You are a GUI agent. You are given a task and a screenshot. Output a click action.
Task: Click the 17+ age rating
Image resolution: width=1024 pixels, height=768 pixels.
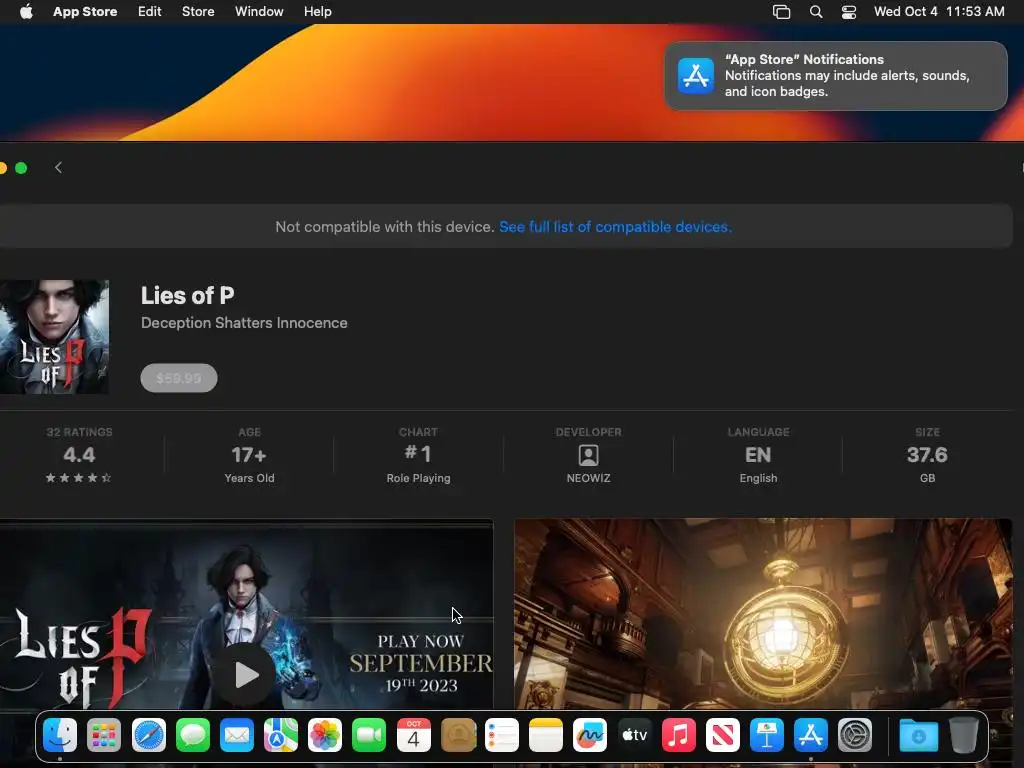point(249,455)
